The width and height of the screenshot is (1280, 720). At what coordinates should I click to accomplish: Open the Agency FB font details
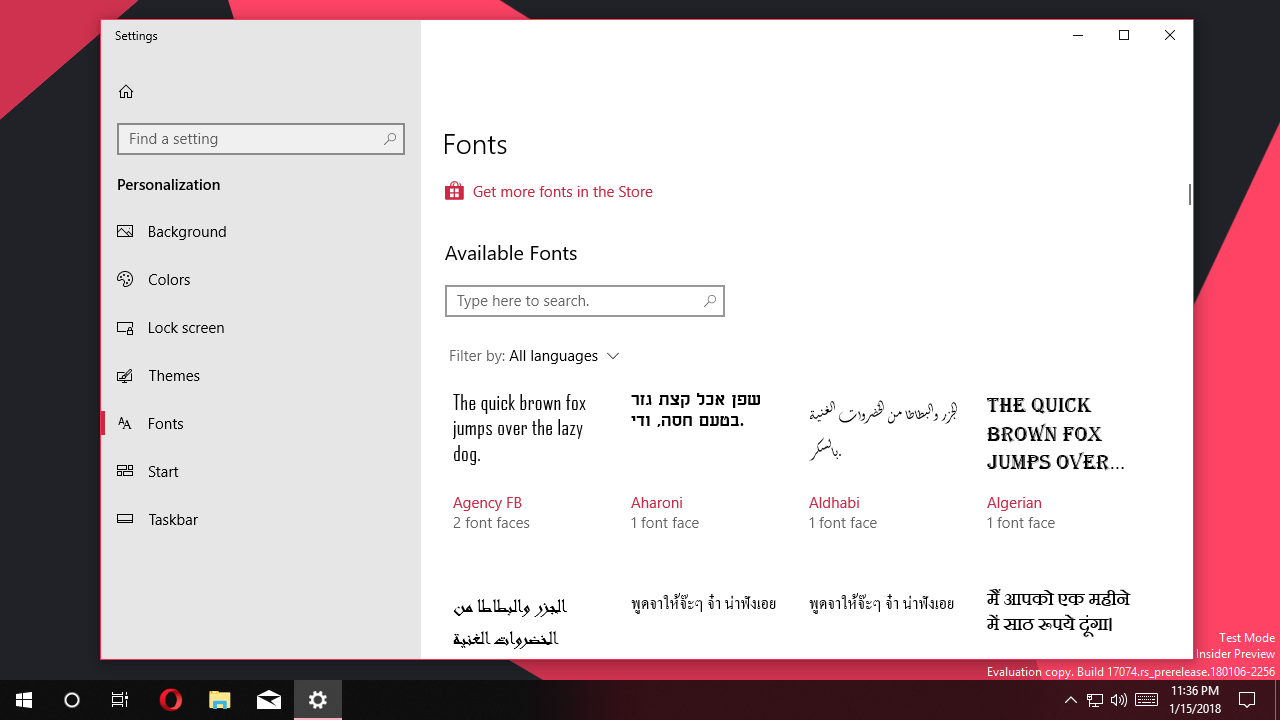point(487,502)
